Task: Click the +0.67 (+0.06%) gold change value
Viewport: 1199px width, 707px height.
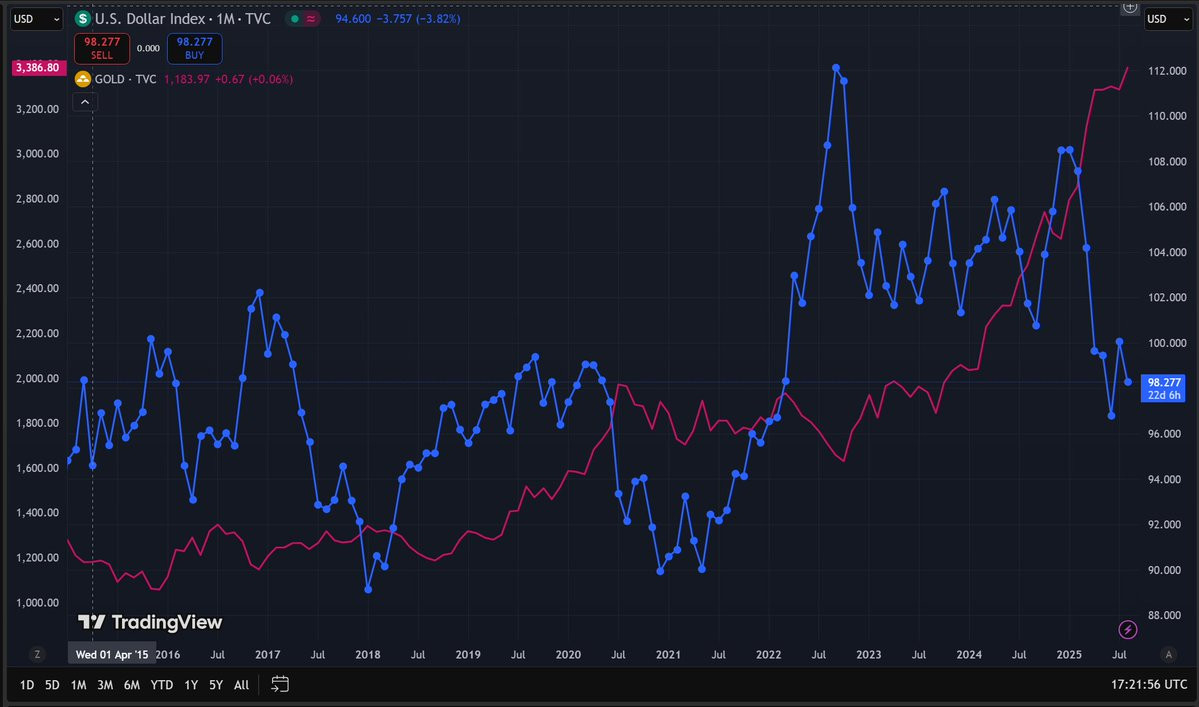Action: point(253,79)
